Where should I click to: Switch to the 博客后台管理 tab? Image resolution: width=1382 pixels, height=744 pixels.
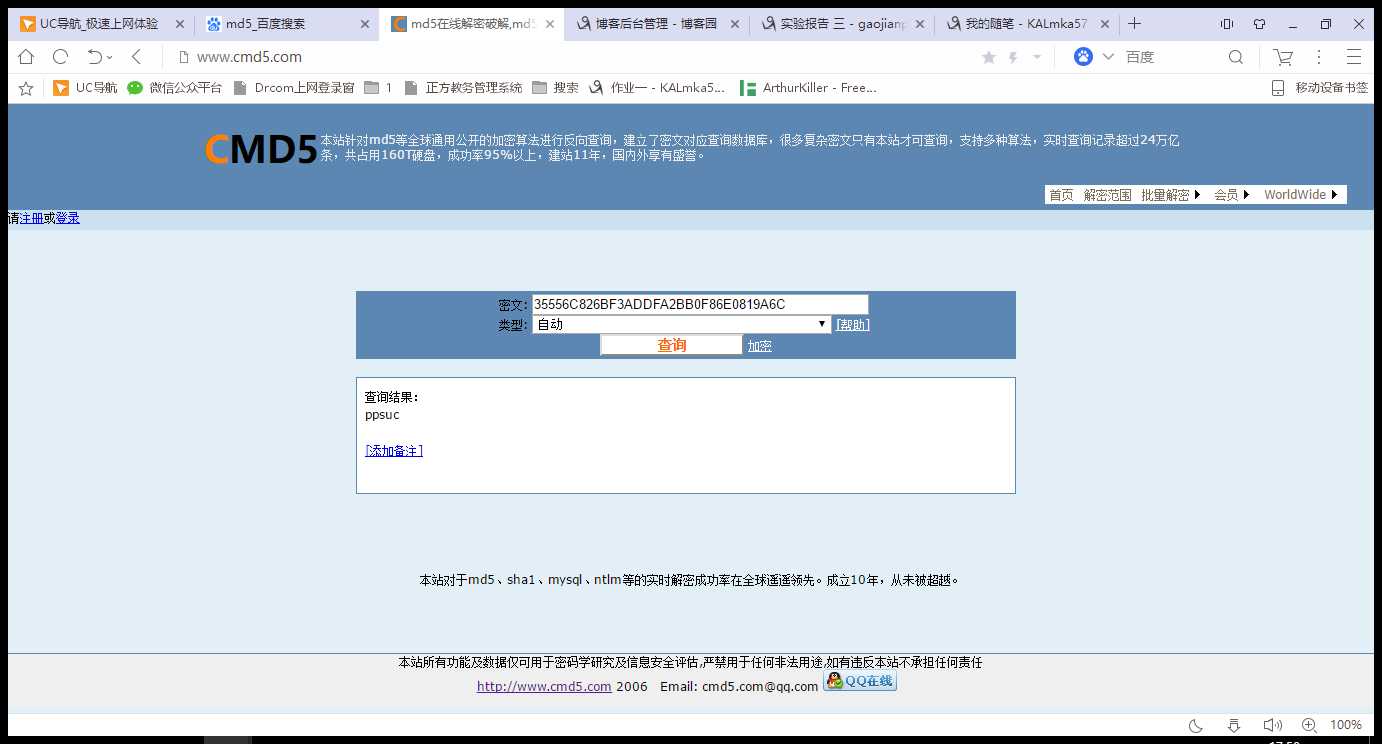pyautogui.click(x=656, y=23)
